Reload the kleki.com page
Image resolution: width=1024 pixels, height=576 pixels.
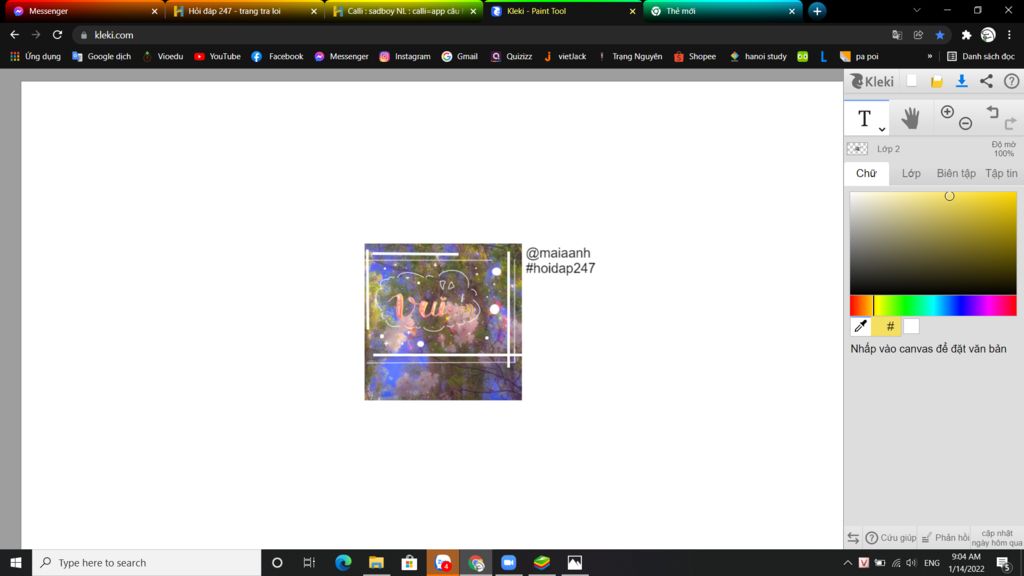57,35
